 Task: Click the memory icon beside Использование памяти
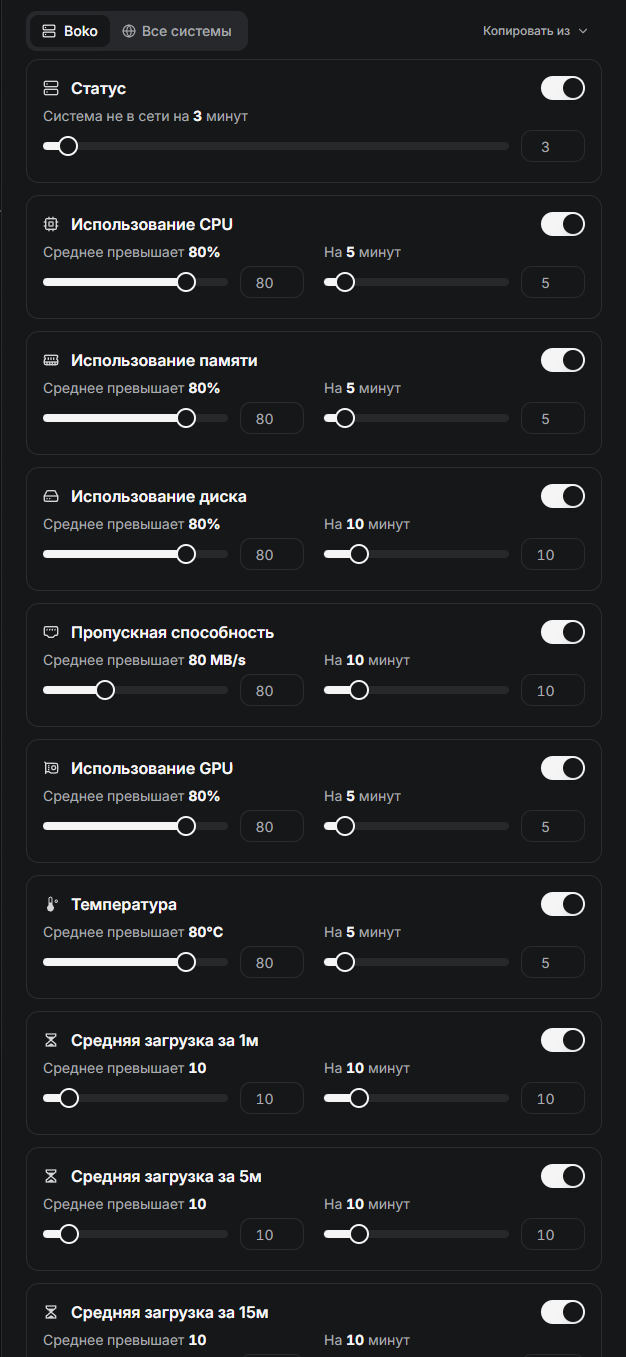point(52,360)
